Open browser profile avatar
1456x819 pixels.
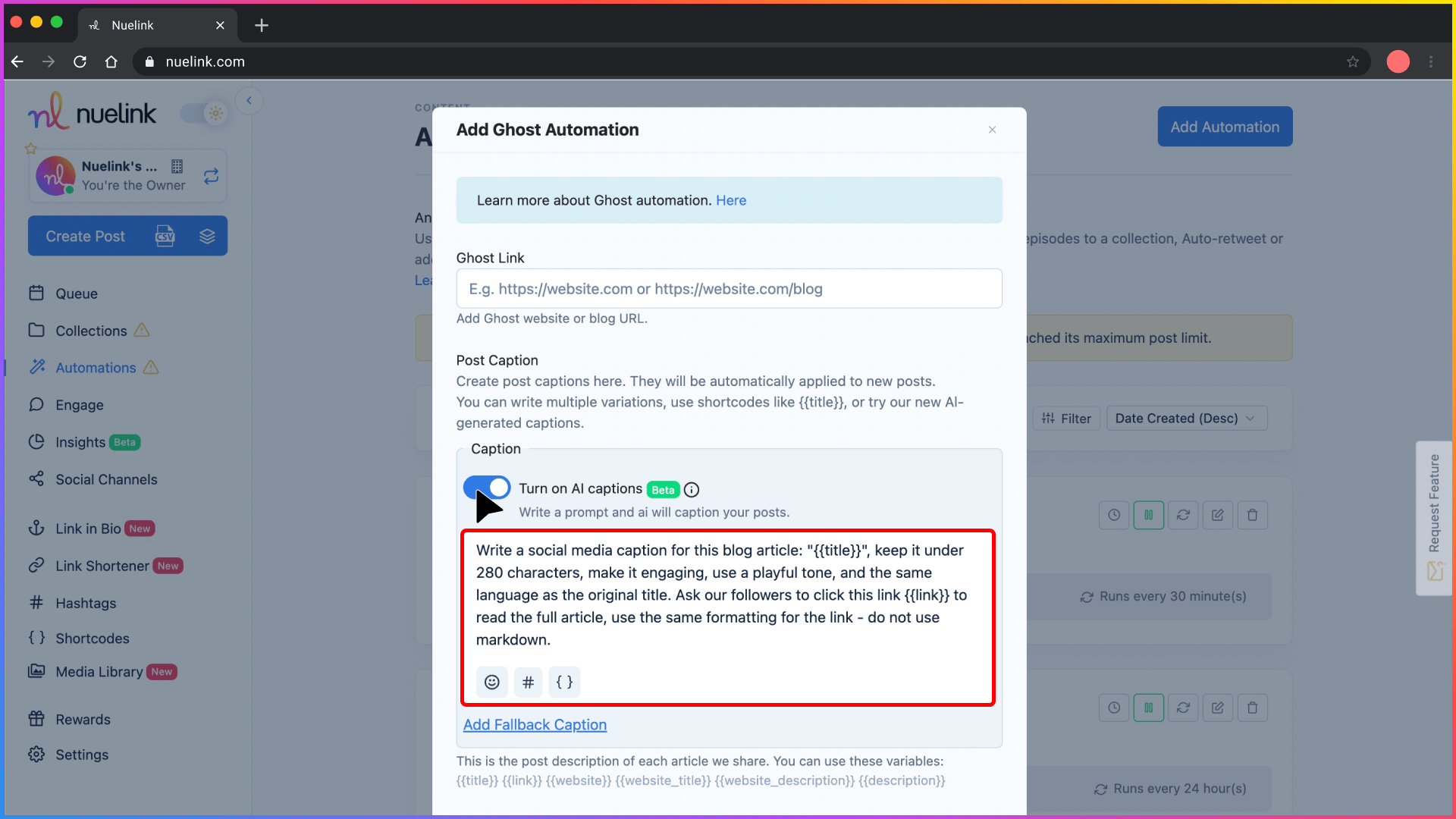click(x=1398, y=61)
